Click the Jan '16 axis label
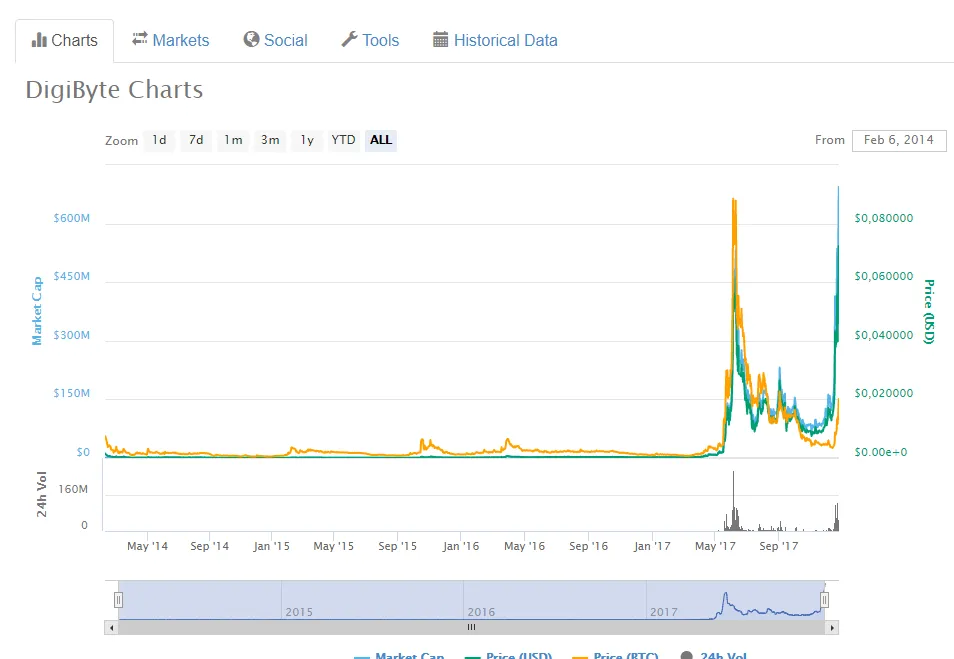The image size is (954, 659). pyautogui.click(x=461, y=546)
